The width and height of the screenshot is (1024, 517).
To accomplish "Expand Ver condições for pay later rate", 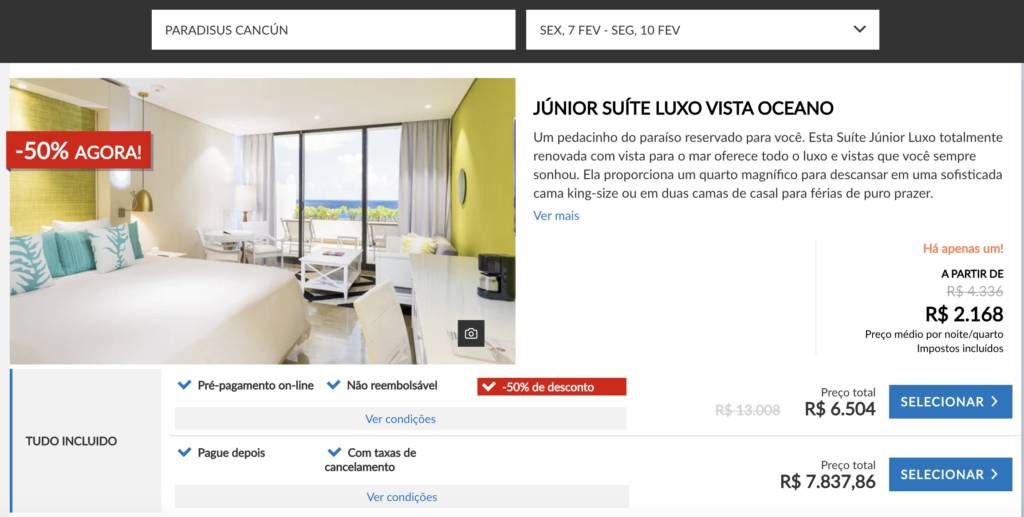I will pos(402,497).
